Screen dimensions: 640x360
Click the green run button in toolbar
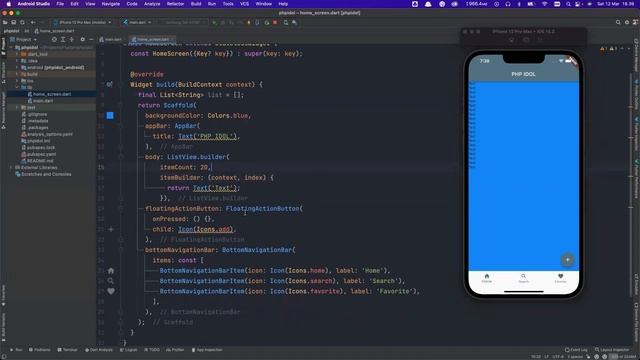click(x=215, y=22)
